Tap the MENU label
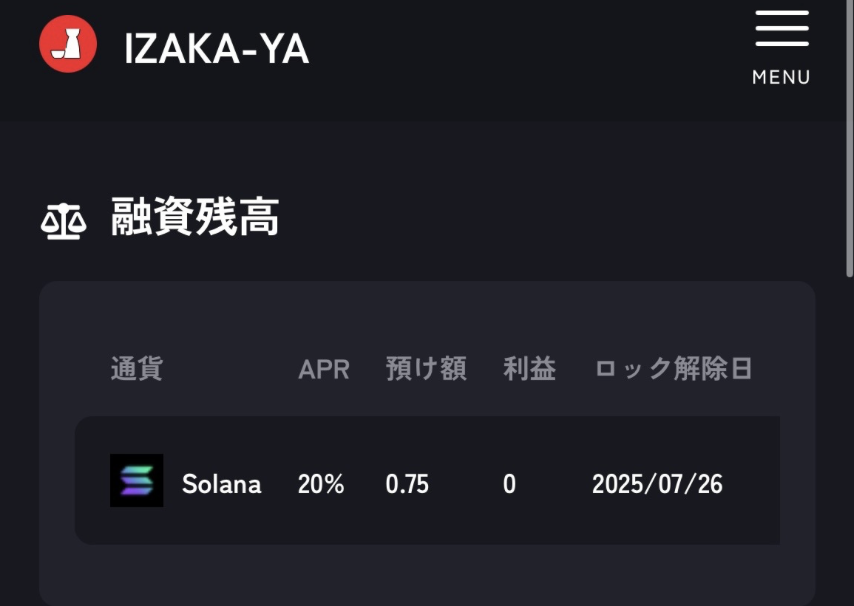Screen dimensions: 854x606 point(781,77)
